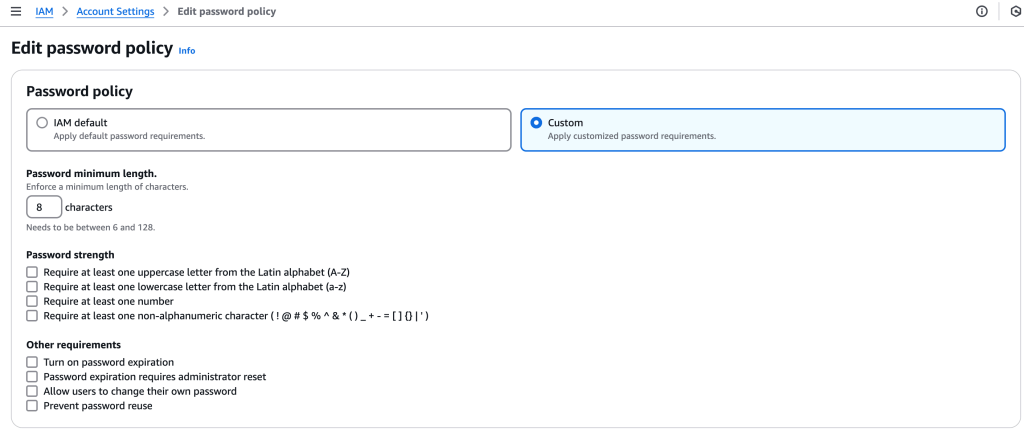Check the Prevent password reuse box
Image resolution: width=1024 pixels, height=431 pixels.
tap(33, 406)
